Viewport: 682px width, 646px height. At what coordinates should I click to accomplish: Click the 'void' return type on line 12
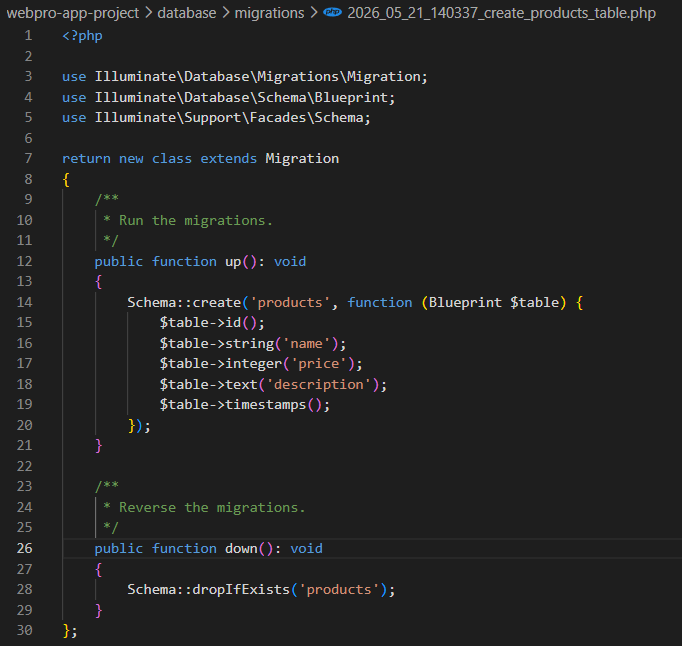290,261
